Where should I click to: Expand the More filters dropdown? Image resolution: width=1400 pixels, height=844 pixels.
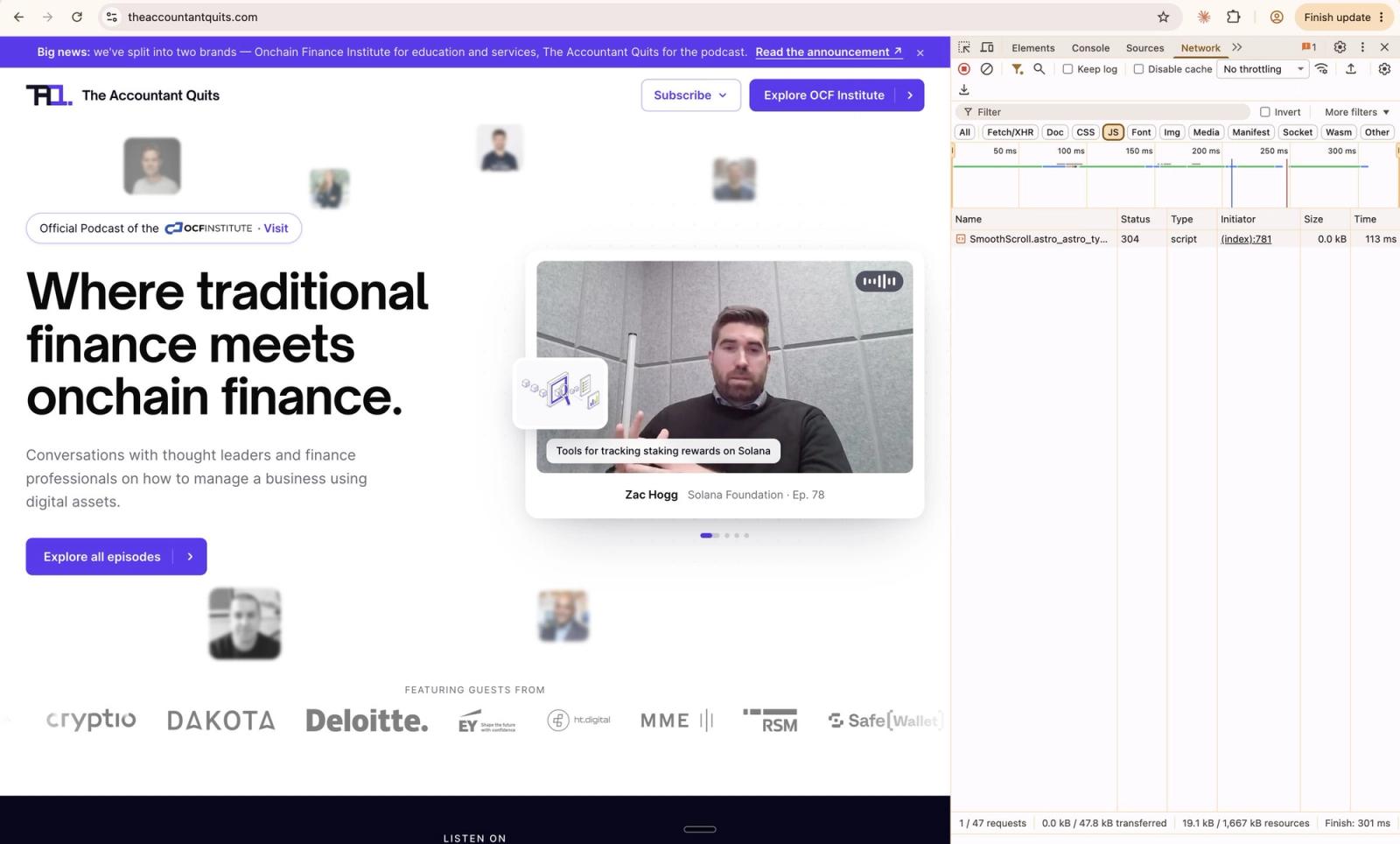[1357, 112]
